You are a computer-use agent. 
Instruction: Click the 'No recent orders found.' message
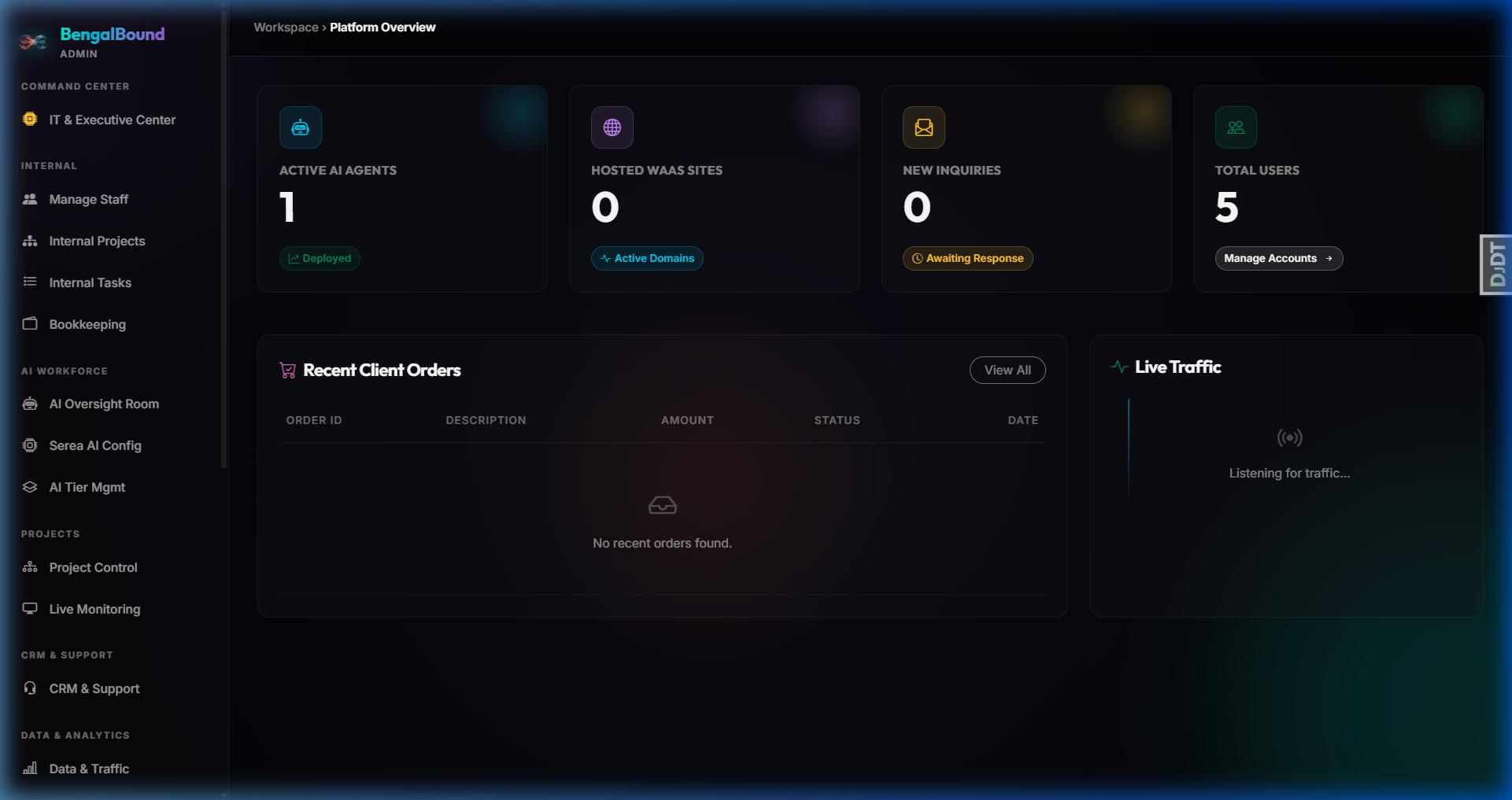tap(663, 544)
